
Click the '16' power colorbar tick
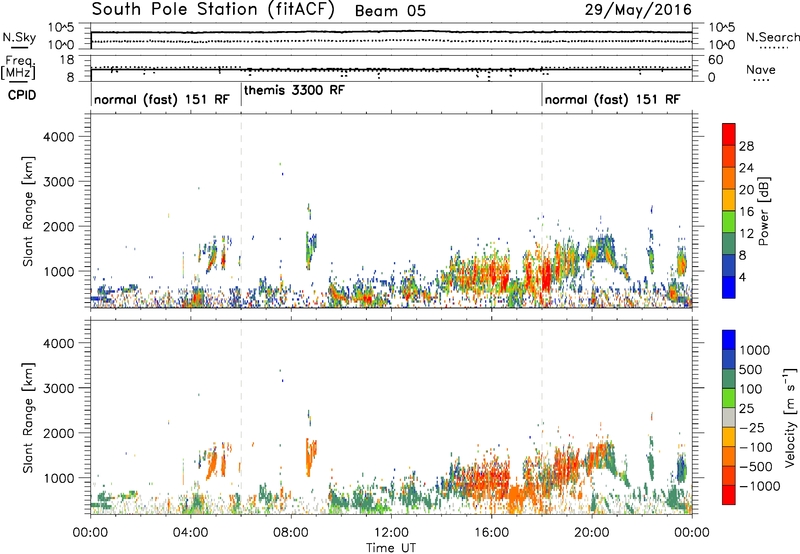click(746, 212)
